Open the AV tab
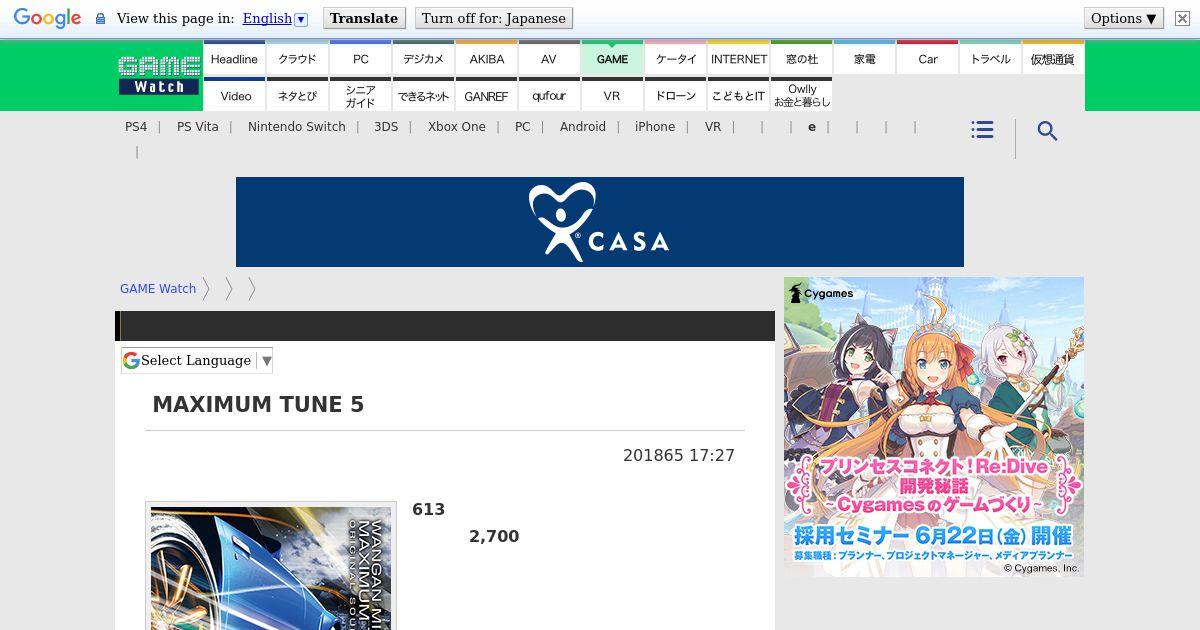 pyautogui.click(x=549, y=59)
